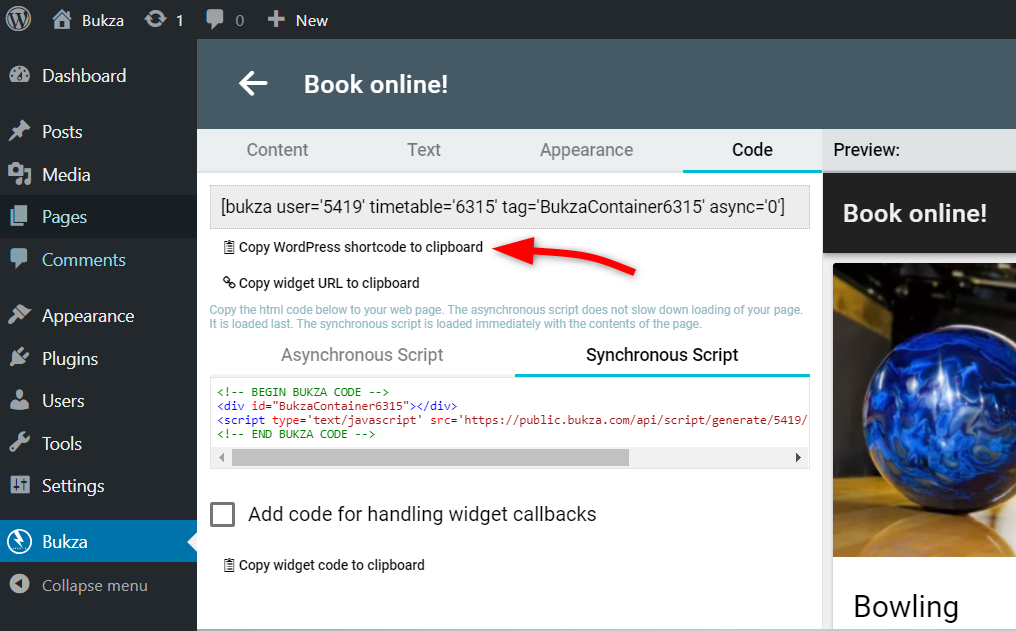This screenshot has height=631, width=1016.
Task: Enable Add code for handling widget callbacks
Action: (222, 514)
